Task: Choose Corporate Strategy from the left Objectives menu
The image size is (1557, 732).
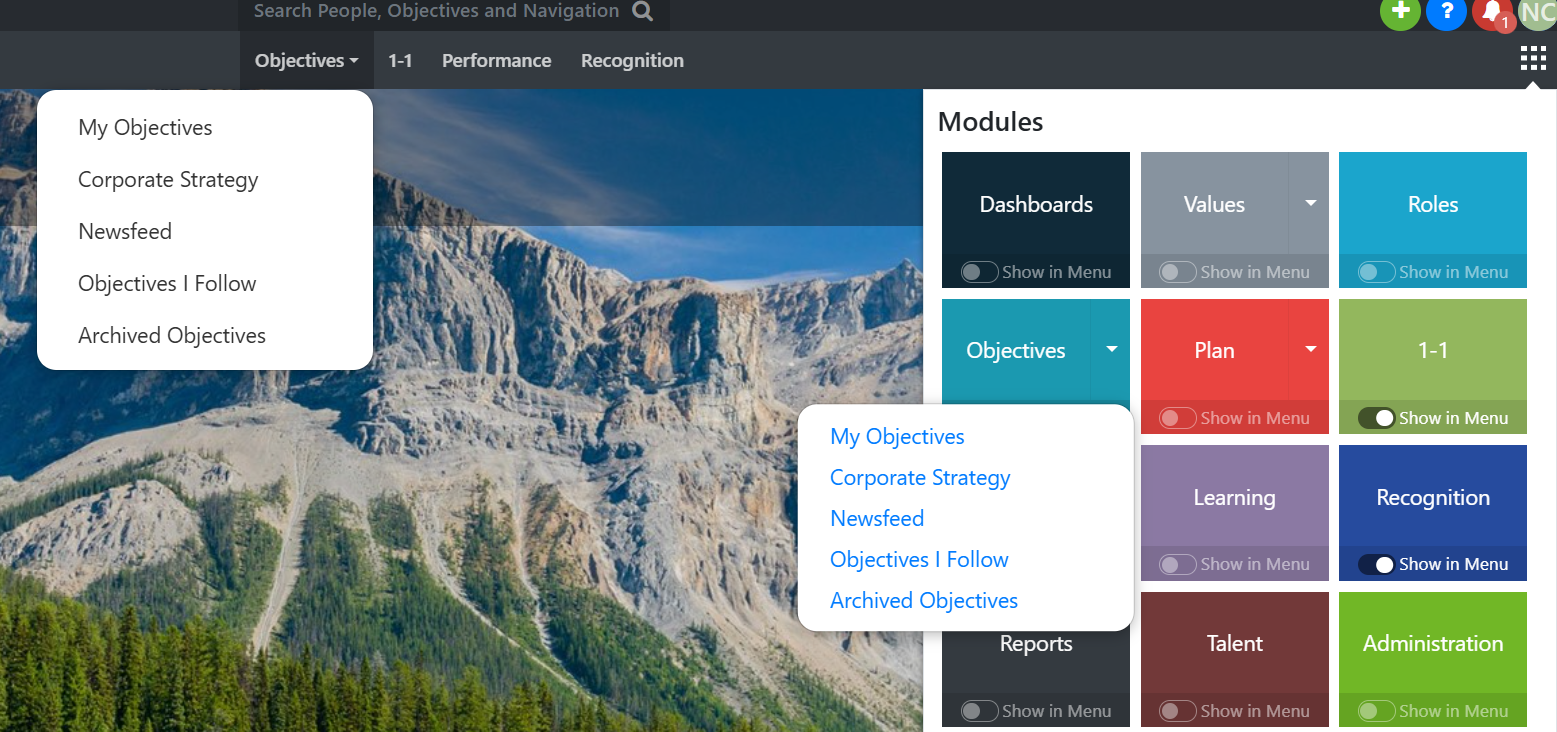Action: point(168,180)
